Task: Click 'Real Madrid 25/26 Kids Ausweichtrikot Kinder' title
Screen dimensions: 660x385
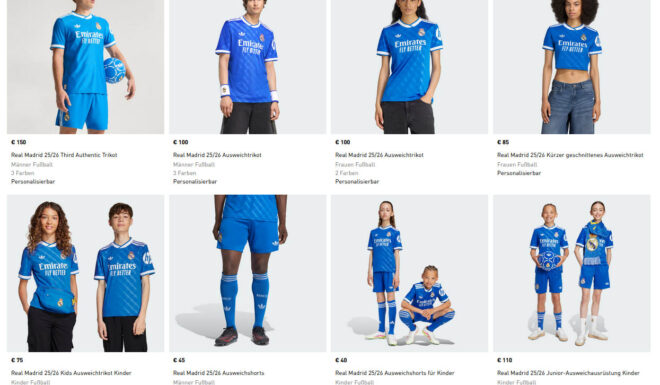Action: pos(71,373)
